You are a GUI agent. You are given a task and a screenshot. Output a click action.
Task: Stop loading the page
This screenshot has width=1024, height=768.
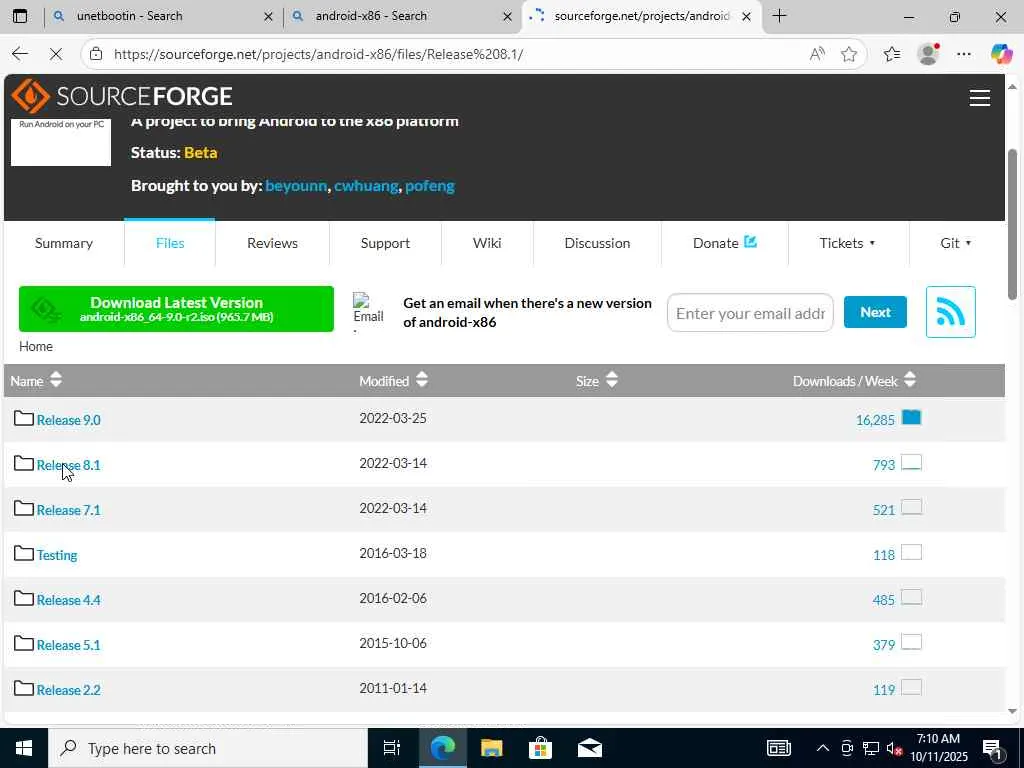pyautogui.click(x=56, y=54)
